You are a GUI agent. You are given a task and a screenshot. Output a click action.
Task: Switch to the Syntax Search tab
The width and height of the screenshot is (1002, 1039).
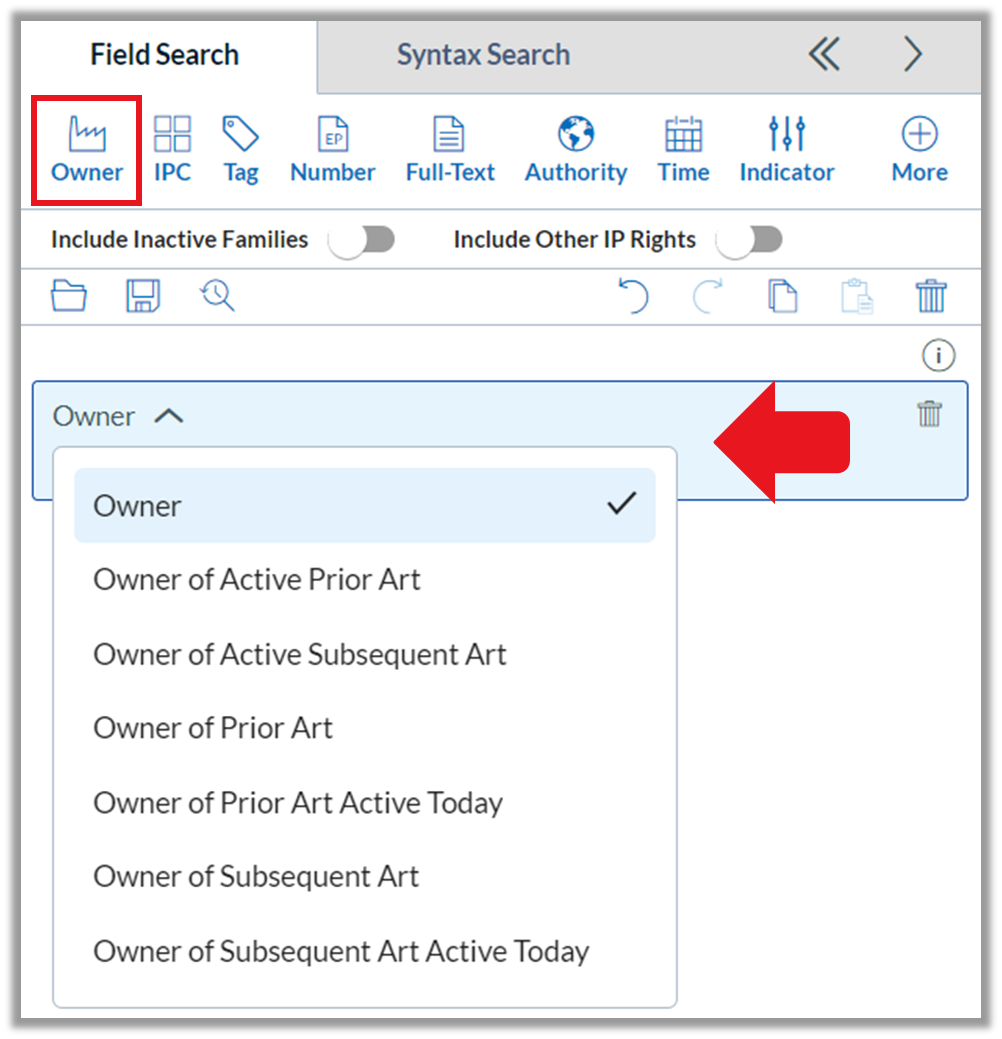[483, 55]
